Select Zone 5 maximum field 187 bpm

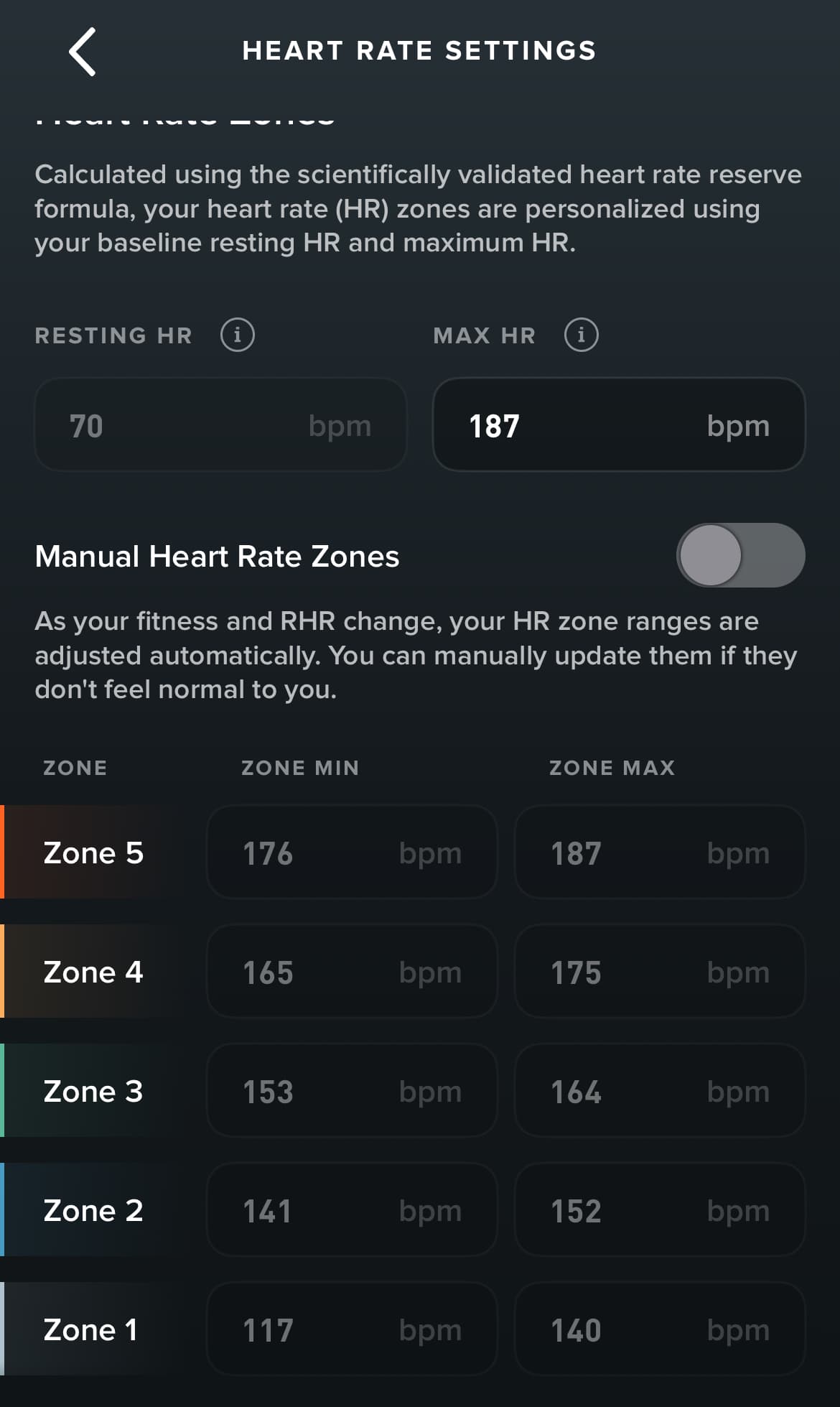pyautogui.click(x=660, y=853)
